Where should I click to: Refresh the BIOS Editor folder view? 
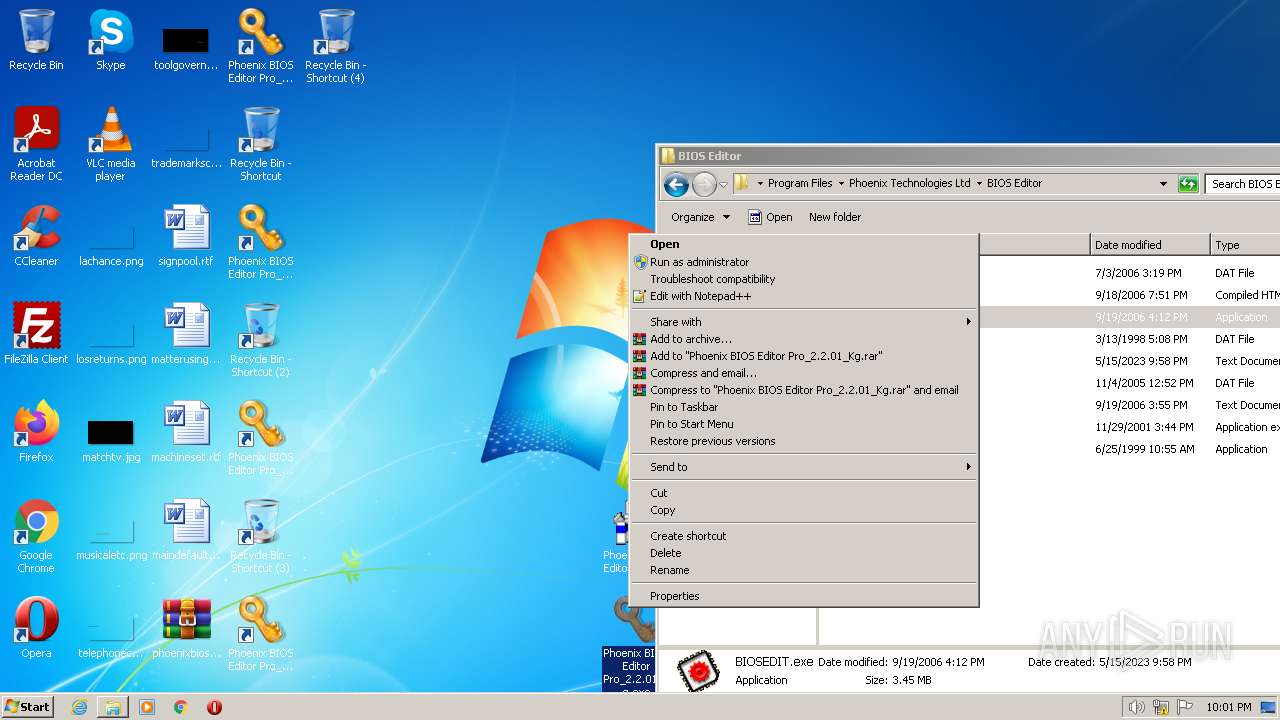coord(1187,184)
